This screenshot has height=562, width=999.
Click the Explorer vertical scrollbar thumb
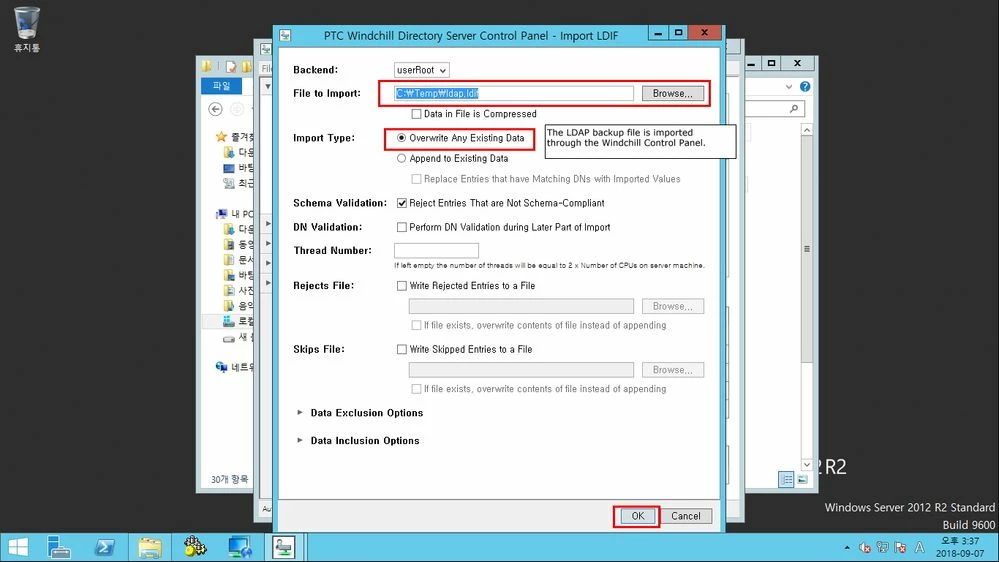[x=807, y=249]
